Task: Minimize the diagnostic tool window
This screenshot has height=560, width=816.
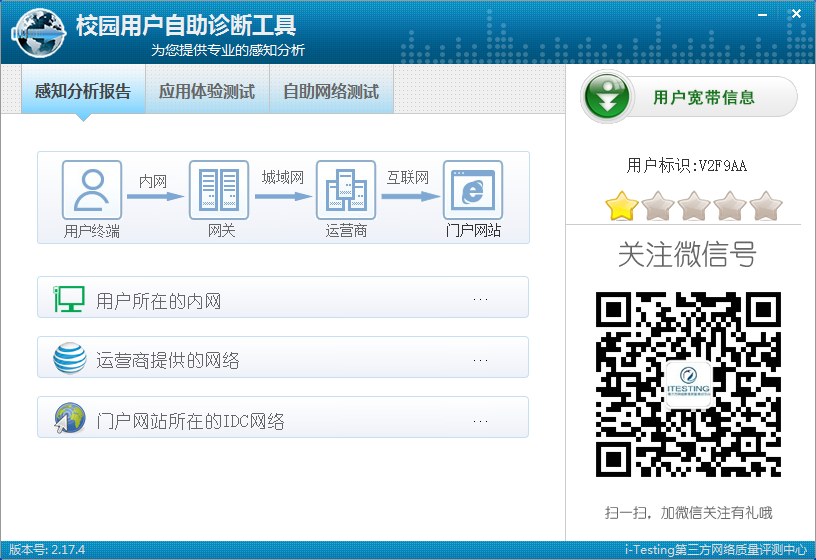Action: click(762, 15)
